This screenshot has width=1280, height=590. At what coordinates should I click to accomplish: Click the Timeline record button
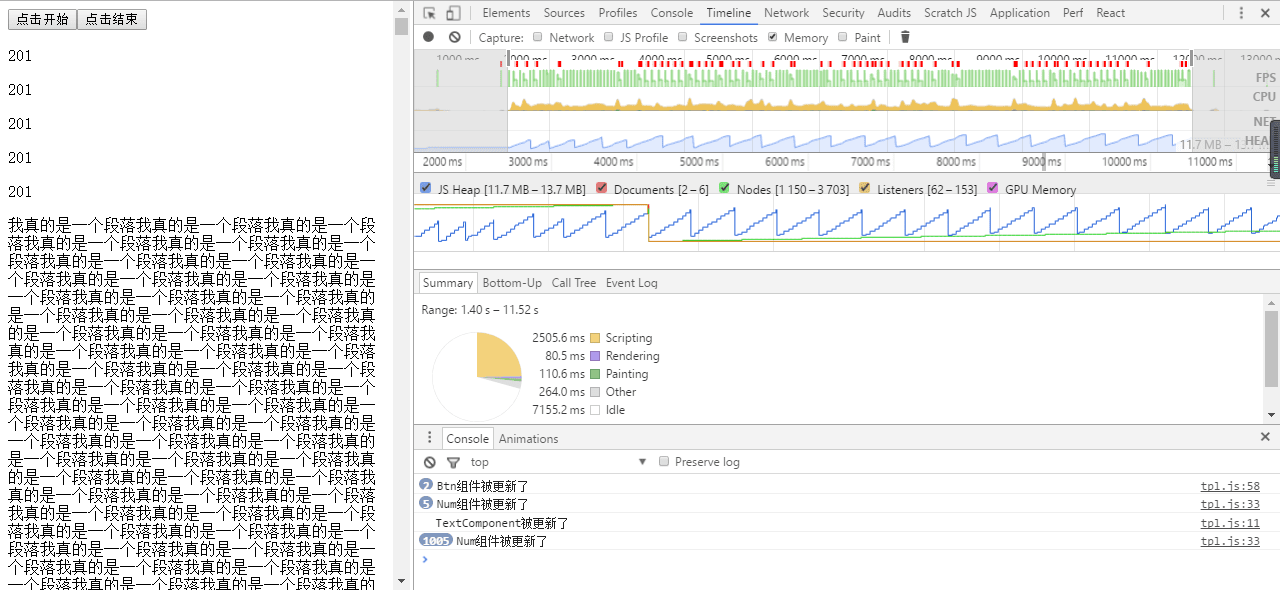pos(428,37)
